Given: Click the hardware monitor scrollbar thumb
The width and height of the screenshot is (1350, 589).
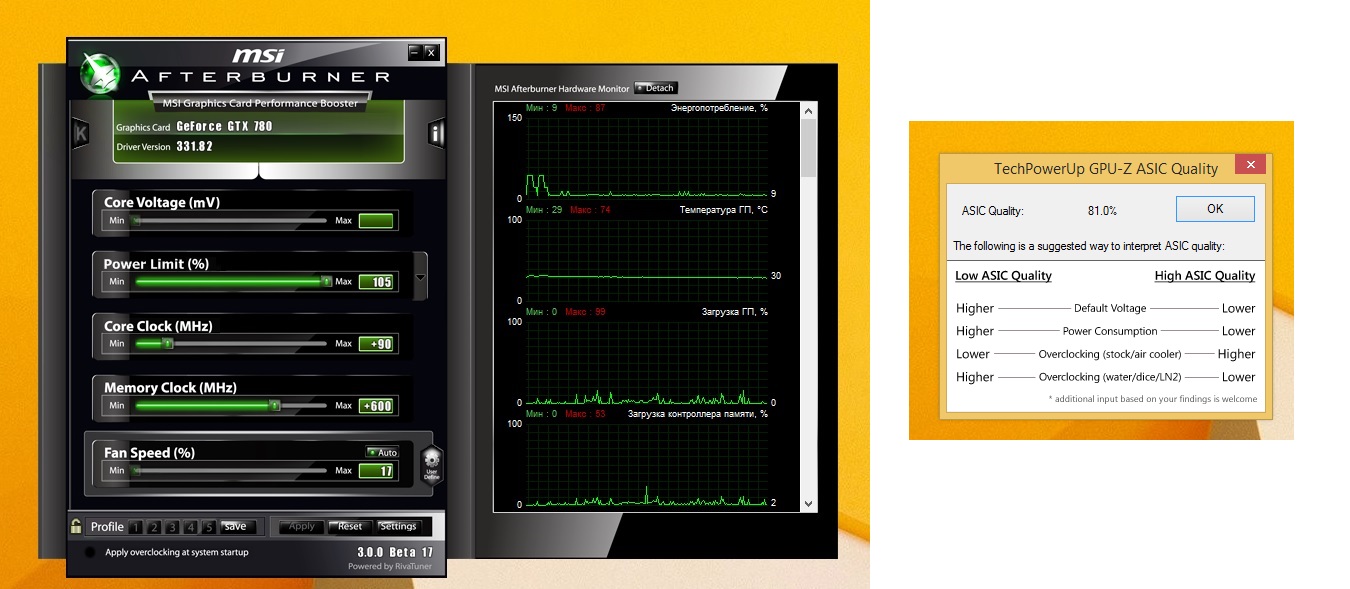Looking at the screenshot, I should (809, 149).
